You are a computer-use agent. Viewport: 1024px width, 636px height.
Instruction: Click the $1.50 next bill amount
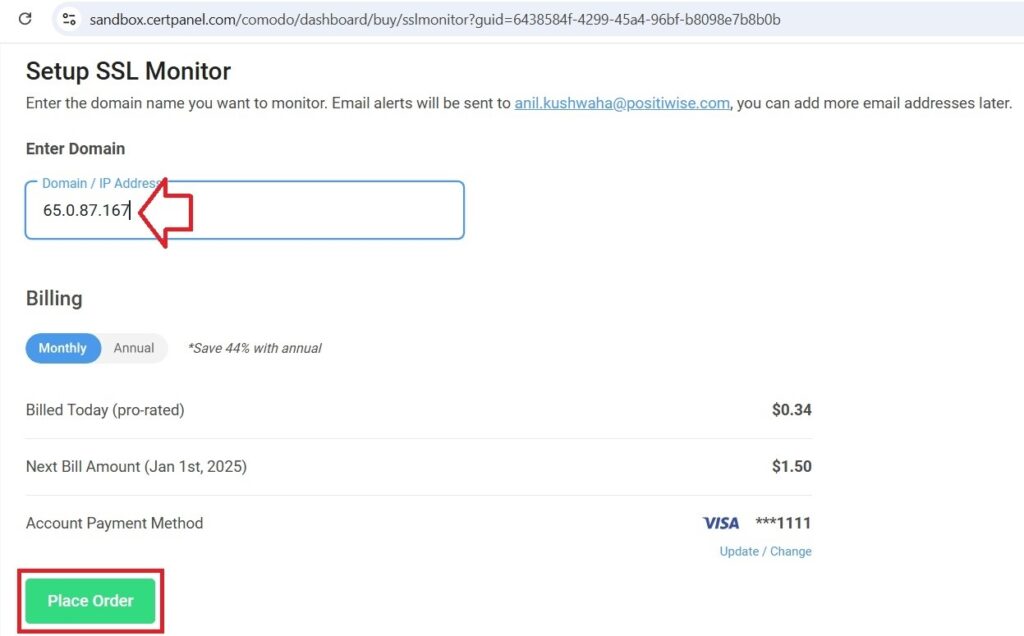pyautogui.click(x=792, y=466)
